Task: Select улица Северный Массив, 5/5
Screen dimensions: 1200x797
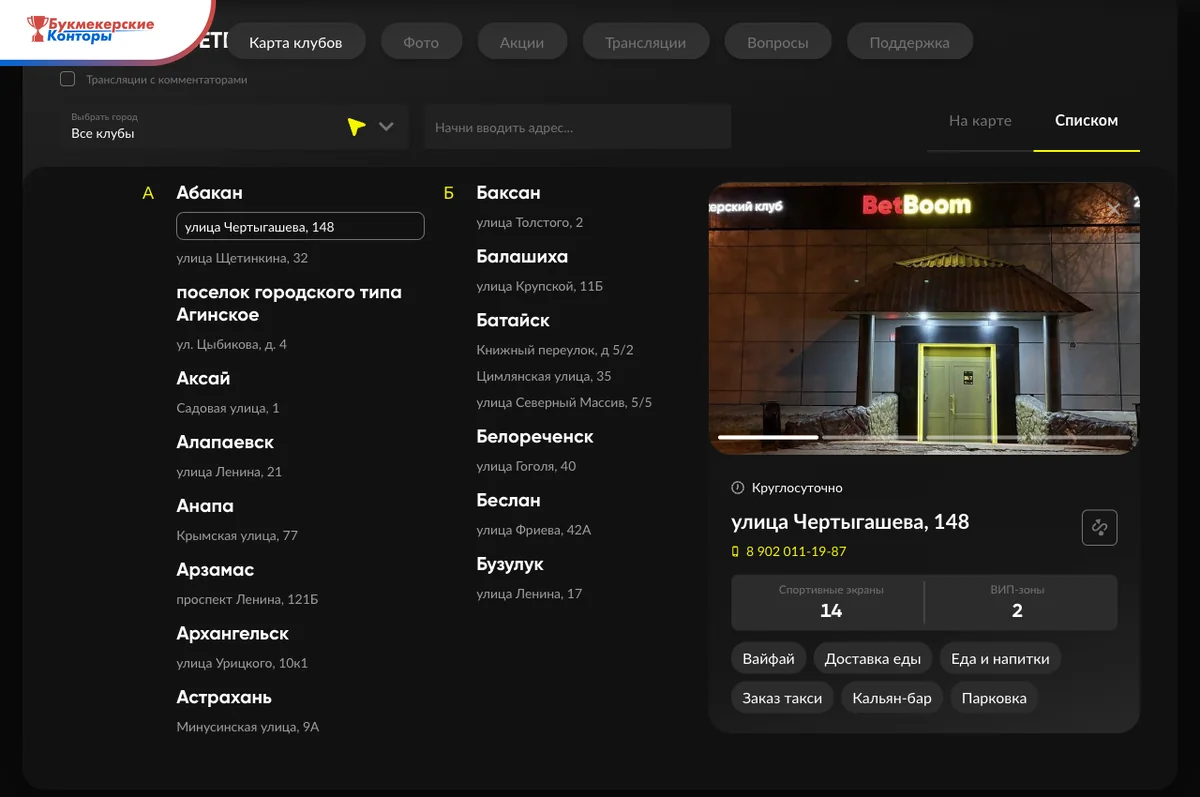Action: coord(564,402)
